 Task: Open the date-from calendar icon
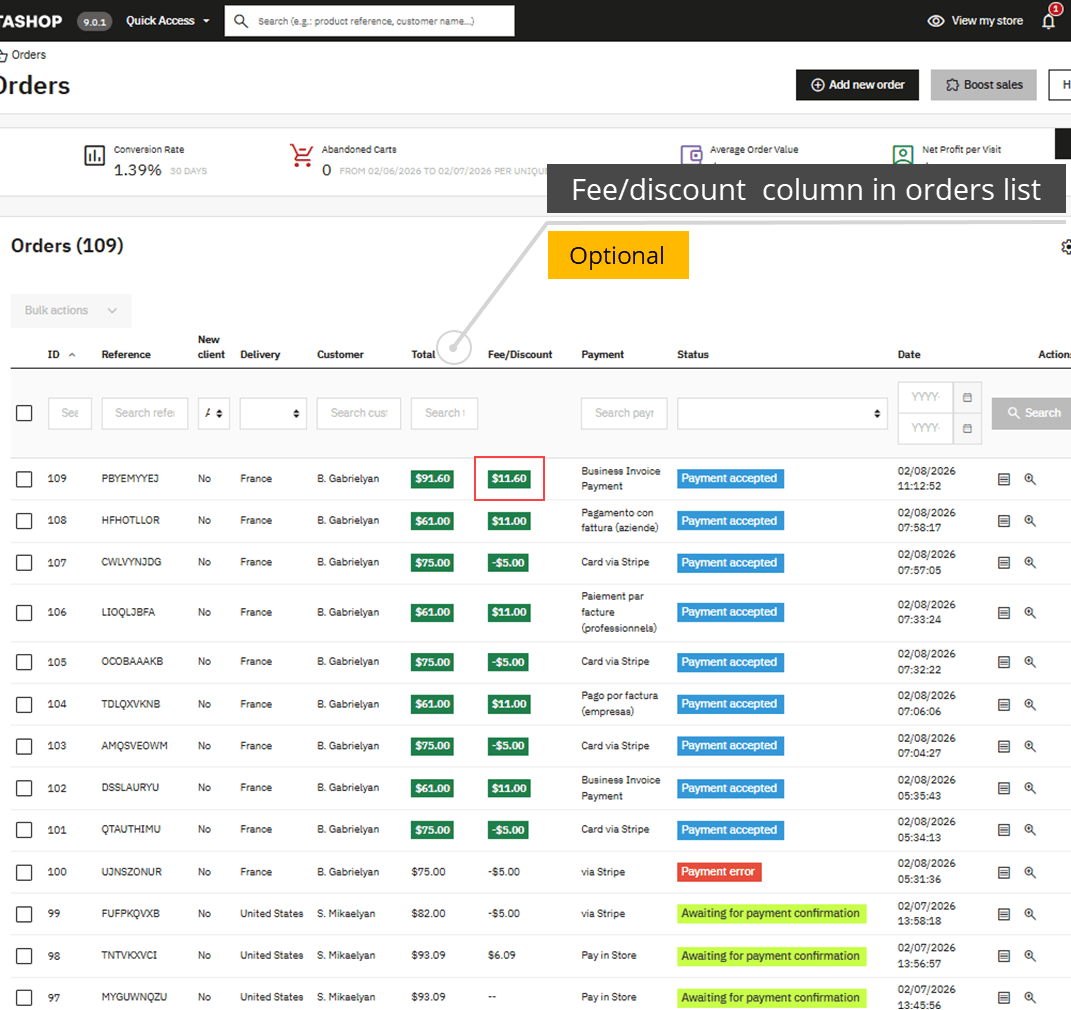pyautogui.click(x=967, y=397)
